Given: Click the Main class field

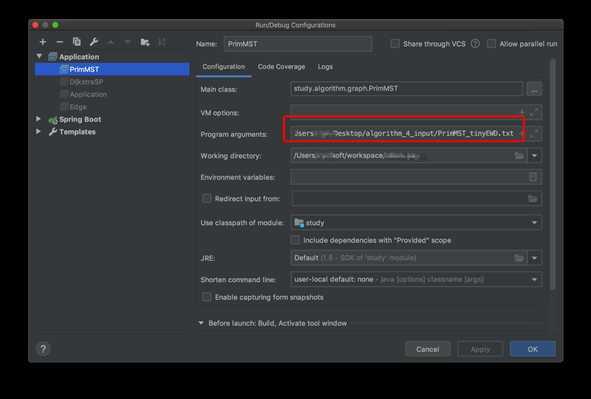Looking at the screenshot, I should point(407,89).
